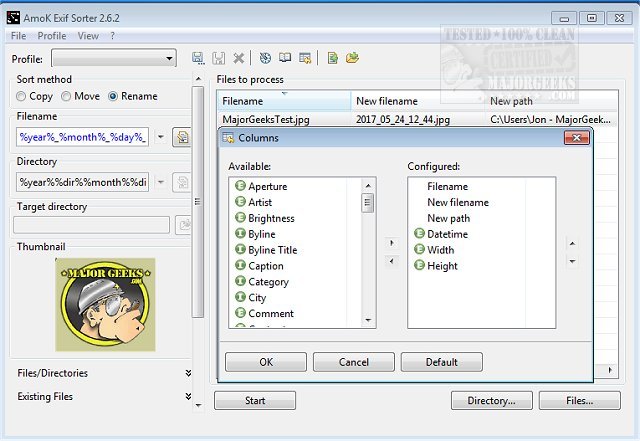The height and width of the screenshot is (441, 640).
Task: Add selected column with right arrow
Action: pyautogui.click(x=392, y=243)
